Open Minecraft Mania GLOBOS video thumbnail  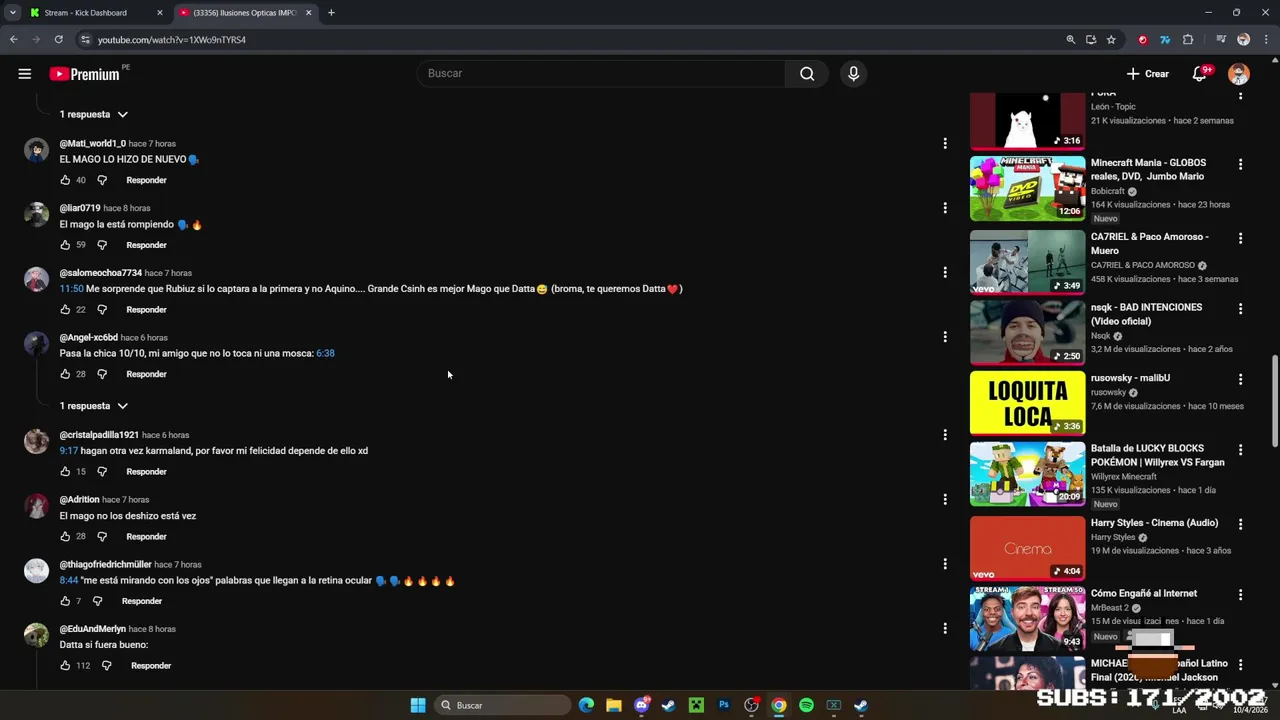(x=1027, y=188)
